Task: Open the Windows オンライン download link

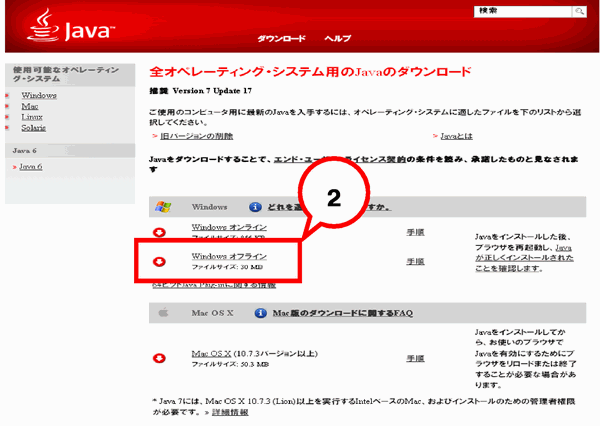Action: pos(229,227)
